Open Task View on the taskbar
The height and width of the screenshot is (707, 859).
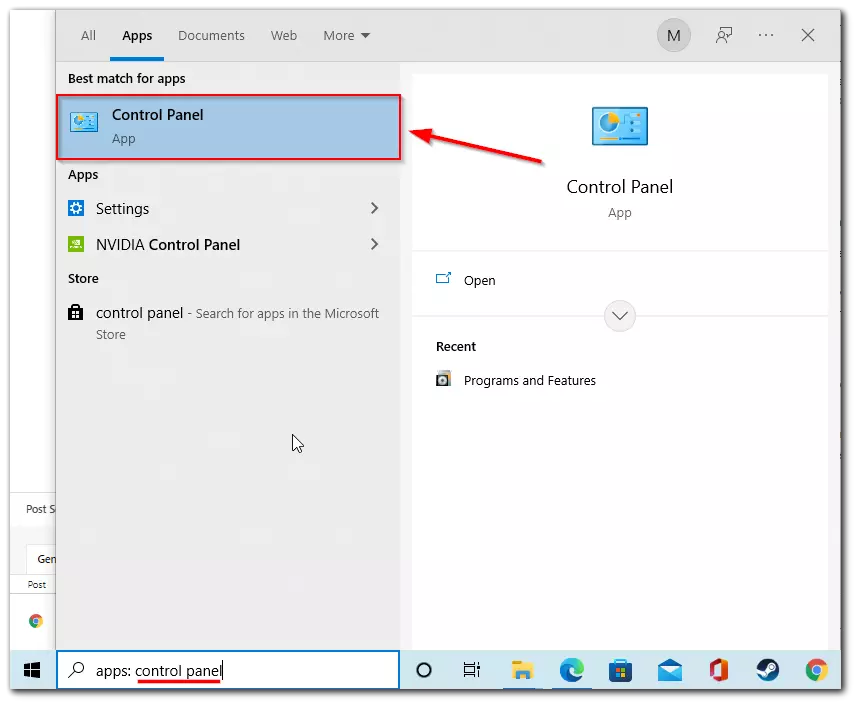click(x=472, y=670)
